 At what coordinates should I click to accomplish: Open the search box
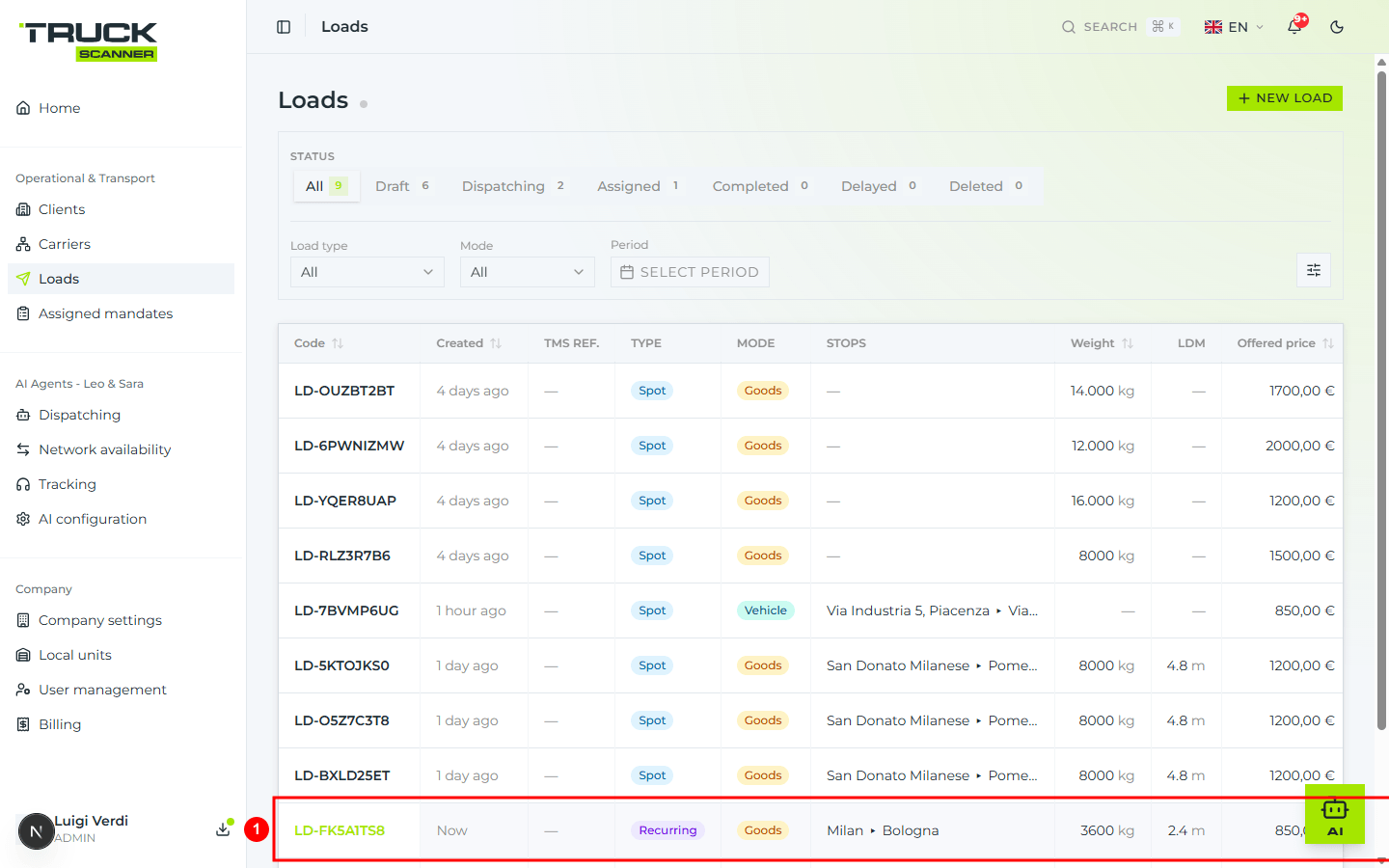tap(1119, 27)
